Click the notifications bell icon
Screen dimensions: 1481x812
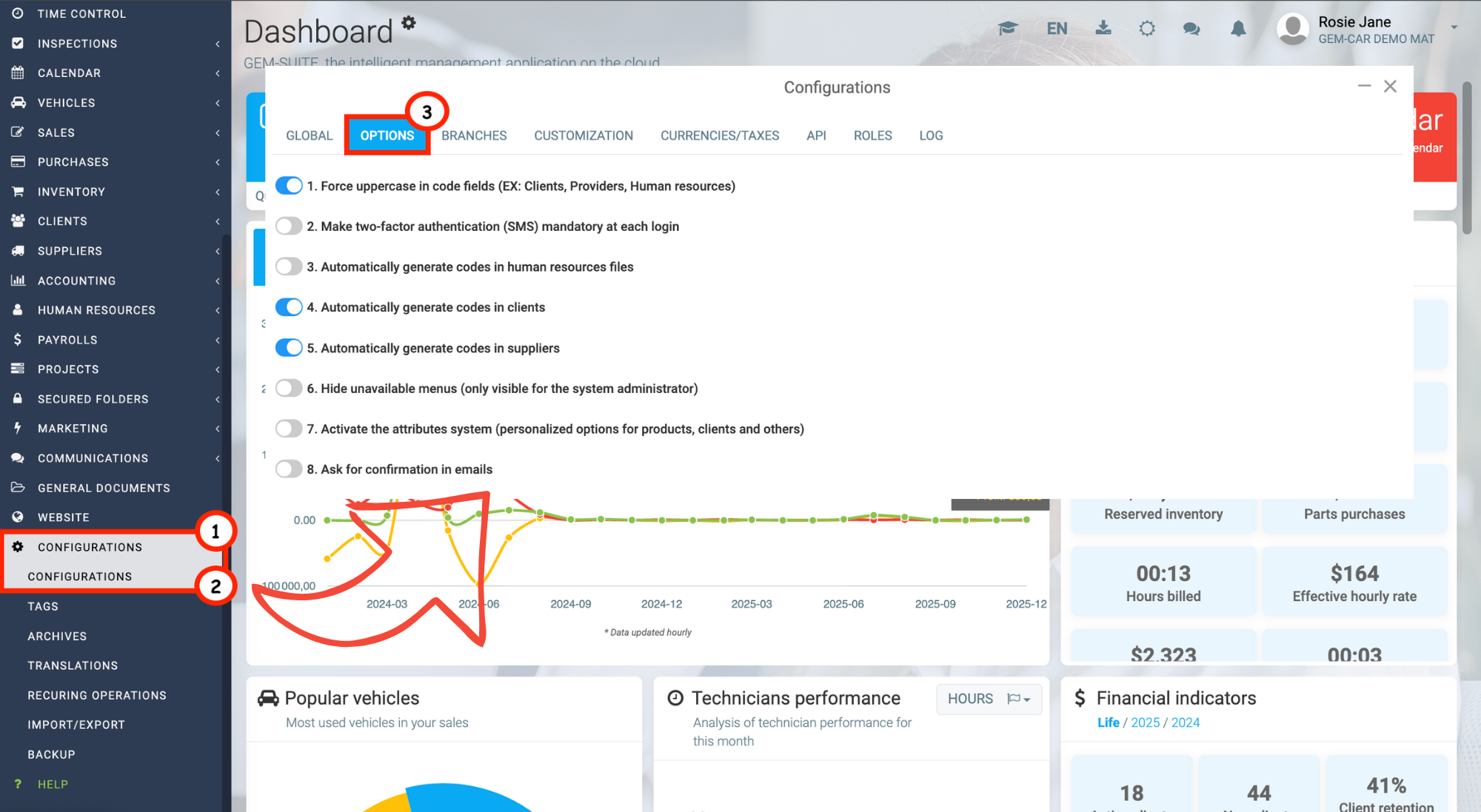point(1238,28)
